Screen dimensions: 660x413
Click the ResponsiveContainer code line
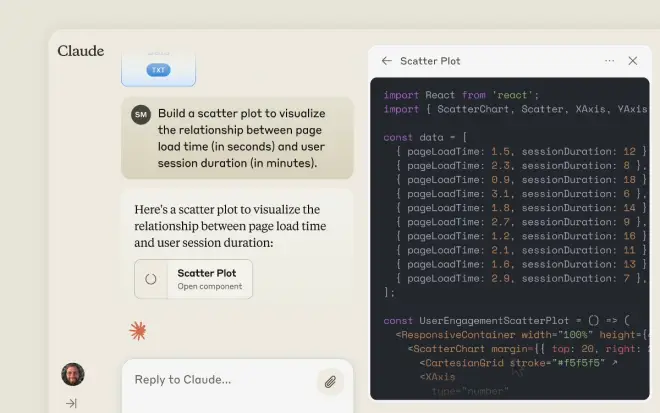pyautogui.click(x=522, y=335)
